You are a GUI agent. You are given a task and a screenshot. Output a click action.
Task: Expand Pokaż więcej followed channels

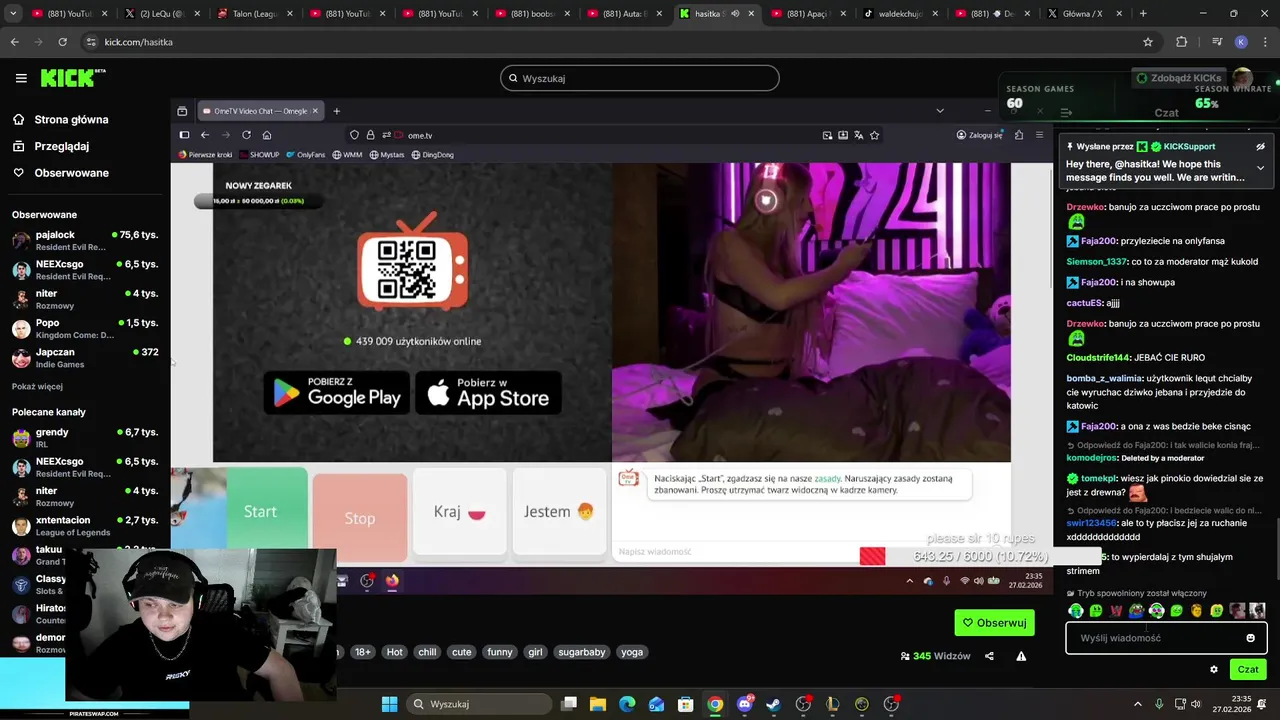pos(37,387)
